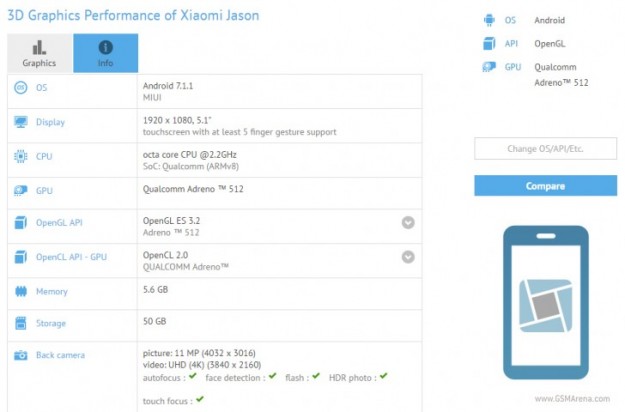
Task: Click the Back camera icon
Action: click(x=20, y=355)
